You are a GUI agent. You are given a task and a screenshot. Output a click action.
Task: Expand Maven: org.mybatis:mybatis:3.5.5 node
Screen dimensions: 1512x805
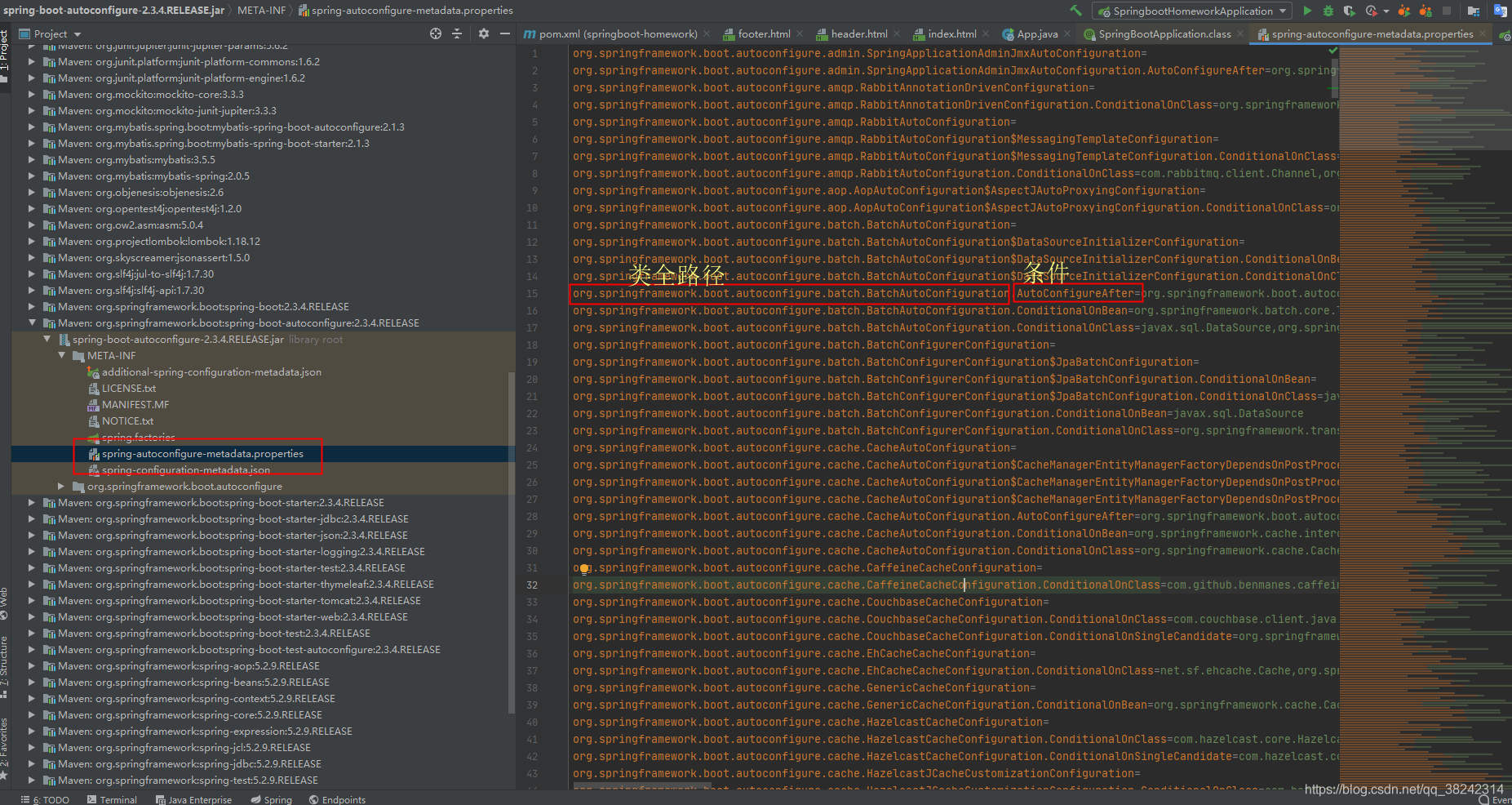tap(32, 159)
